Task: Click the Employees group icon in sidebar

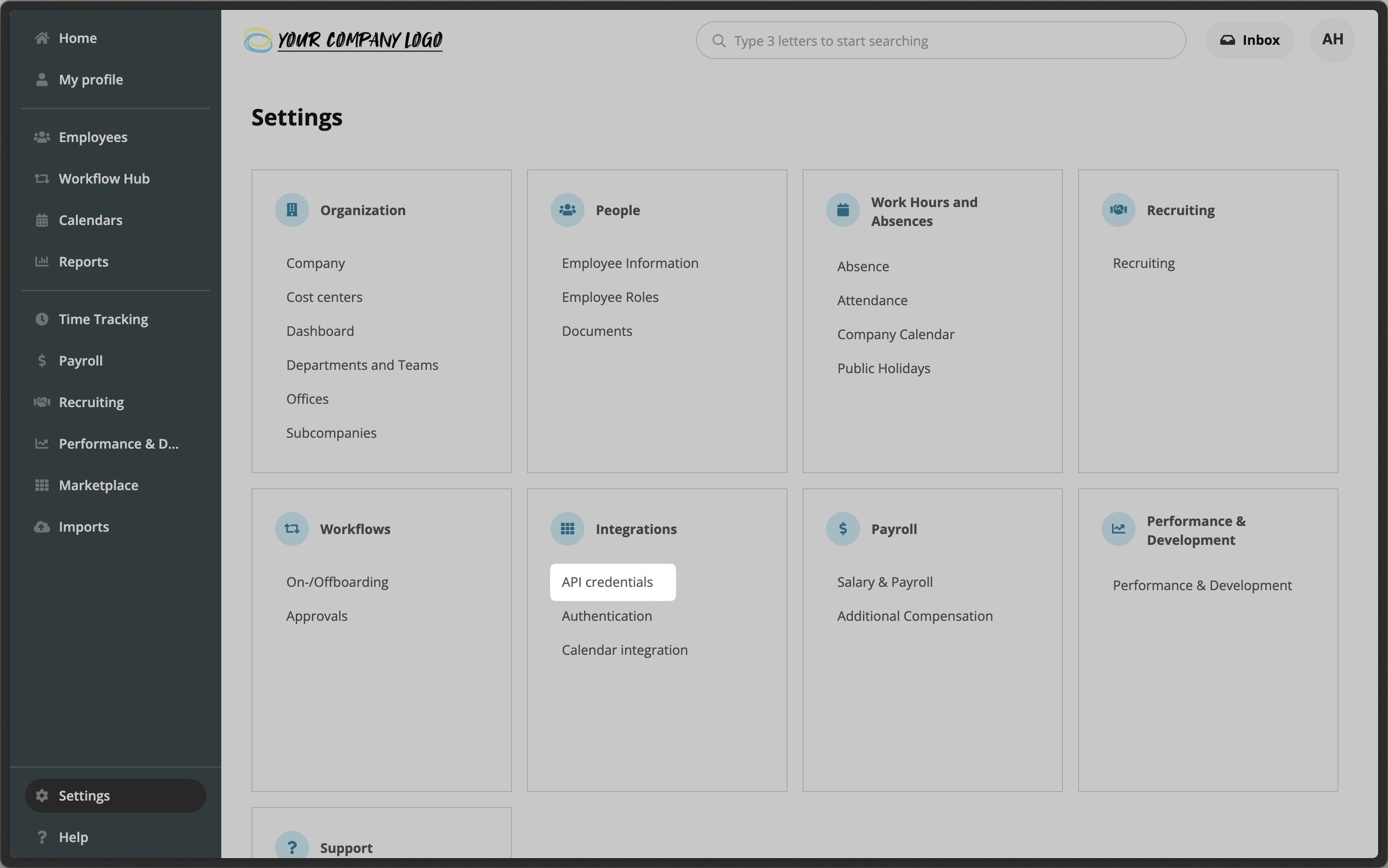Action: click(x=42, y=137)
